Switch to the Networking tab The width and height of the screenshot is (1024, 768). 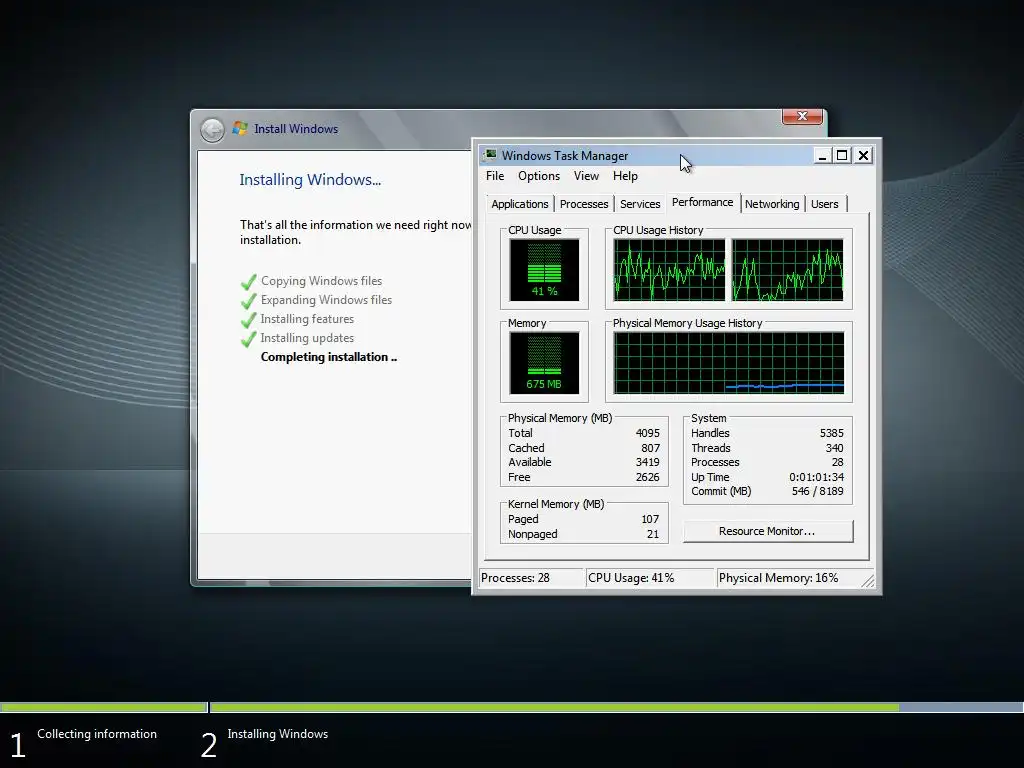point(772,204)
